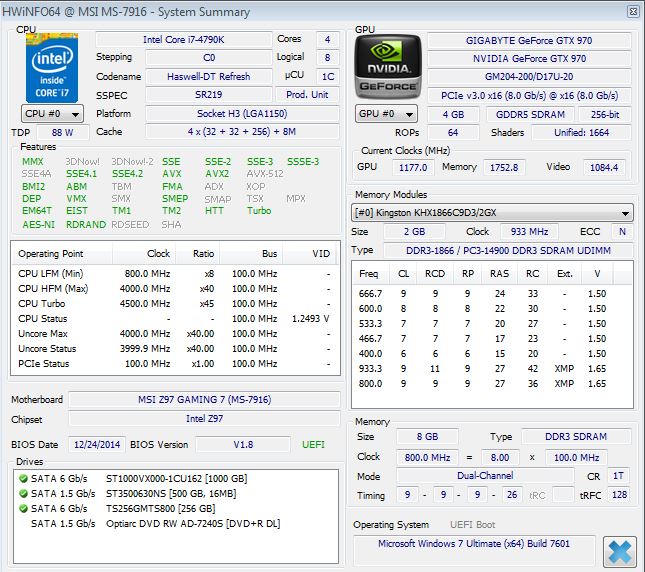Click the 1.2493 V VID value
Viewport: 645px width, 572px height.
pyautogui.click(x=311, y=319)
